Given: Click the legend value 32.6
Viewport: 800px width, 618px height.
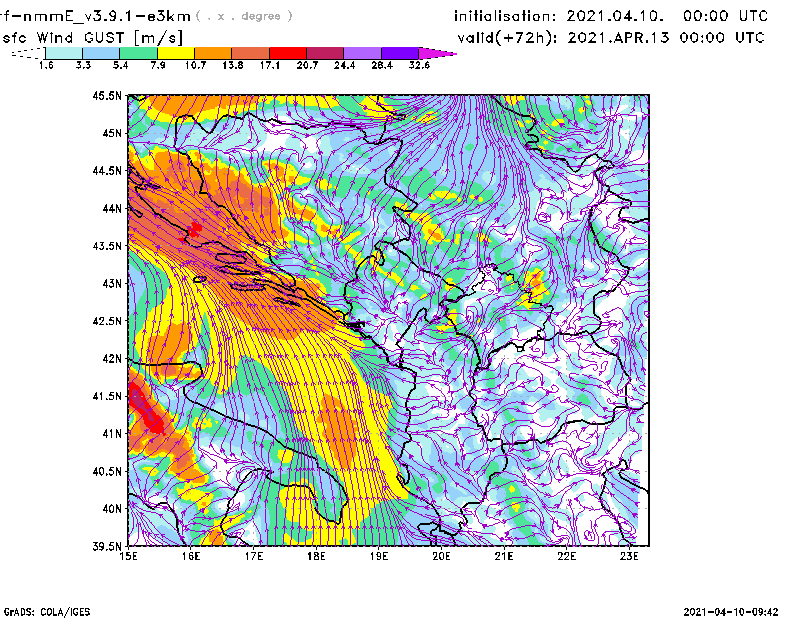Looking at the screenshot, I should click(419, 65).
